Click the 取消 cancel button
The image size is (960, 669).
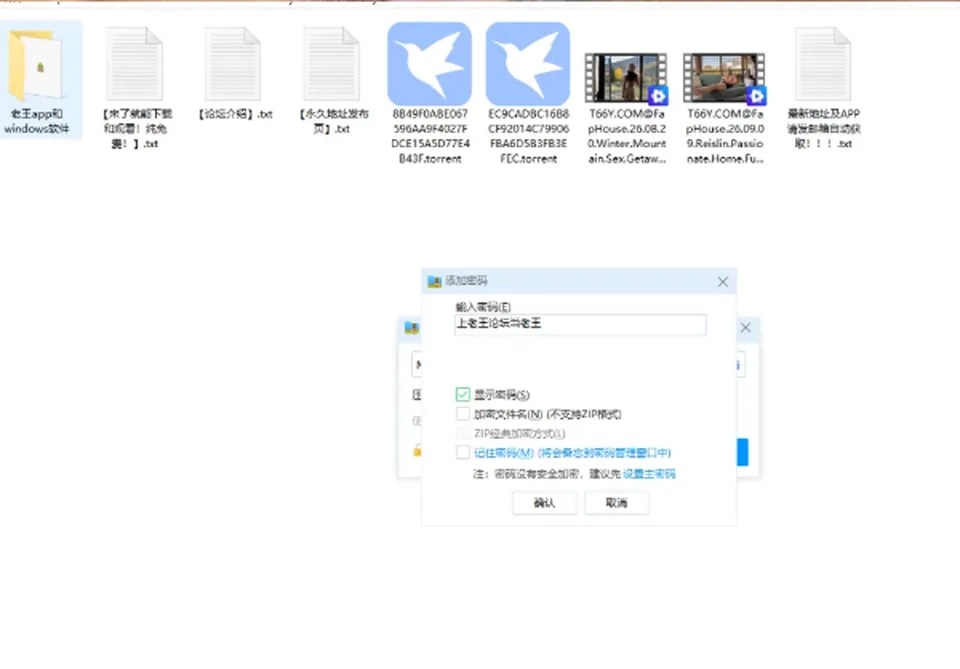(617, 503)
